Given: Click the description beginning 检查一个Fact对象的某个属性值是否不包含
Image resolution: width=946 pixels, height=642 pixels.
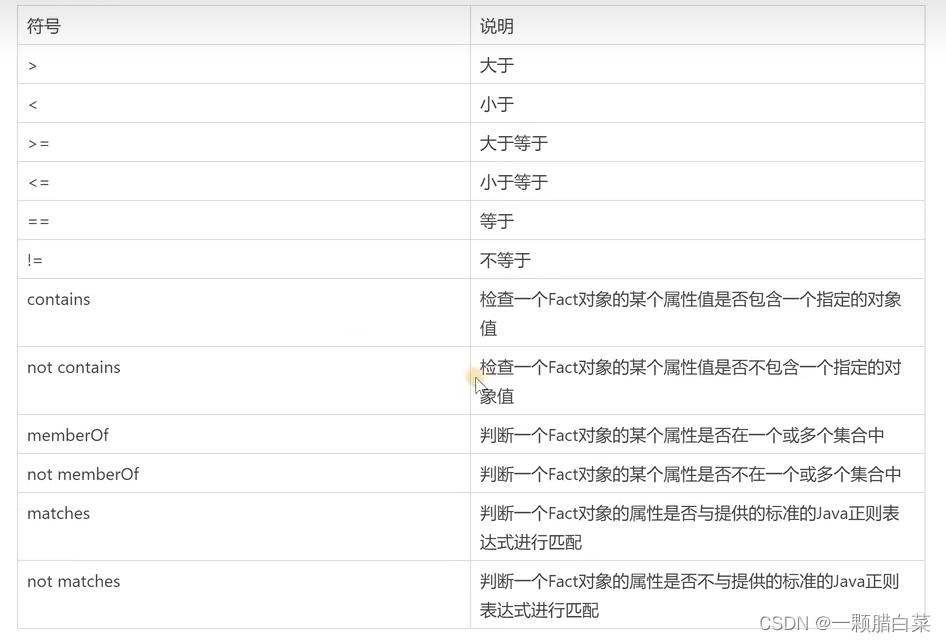Looking at the screenshot, I should [x=697, y=381].
